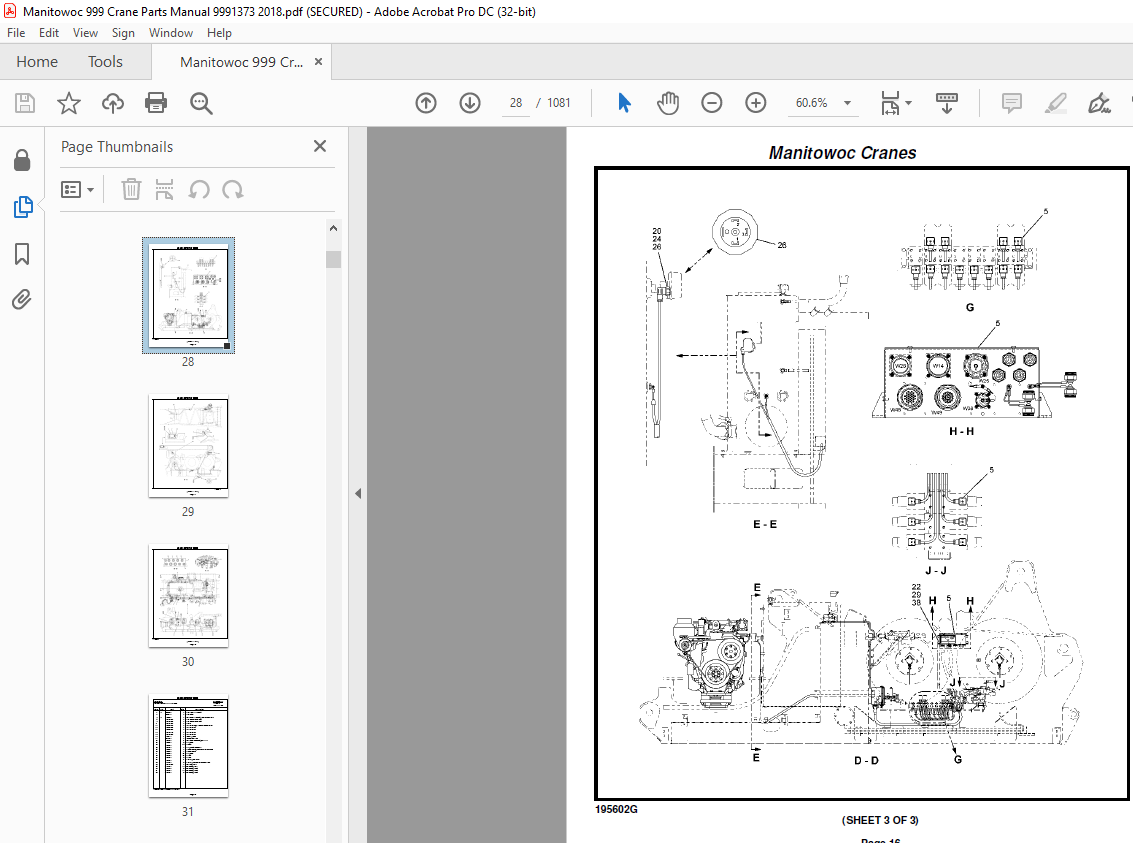The width and height of the screenshot is (1133, 843).
Task: Open the Bookmarks panel icon
Action: click(x=22, y=254)
